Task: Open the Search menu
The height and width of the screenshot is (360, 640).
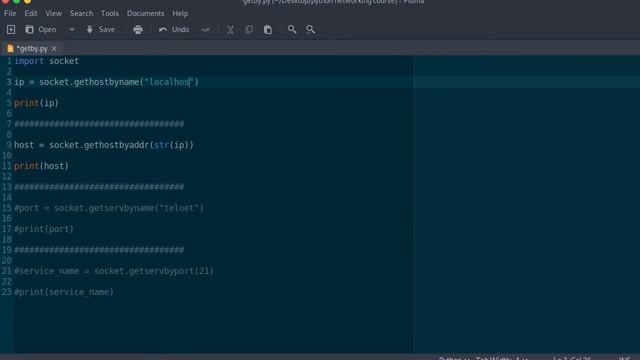Action: coord(81,13)
